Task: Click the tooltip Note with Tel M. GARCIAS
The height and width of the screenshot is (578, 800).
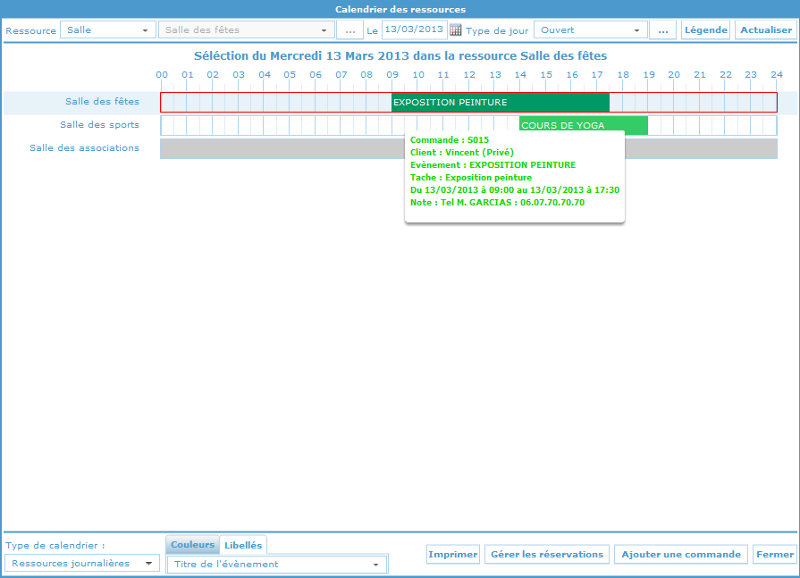Action: coord(497,203)
